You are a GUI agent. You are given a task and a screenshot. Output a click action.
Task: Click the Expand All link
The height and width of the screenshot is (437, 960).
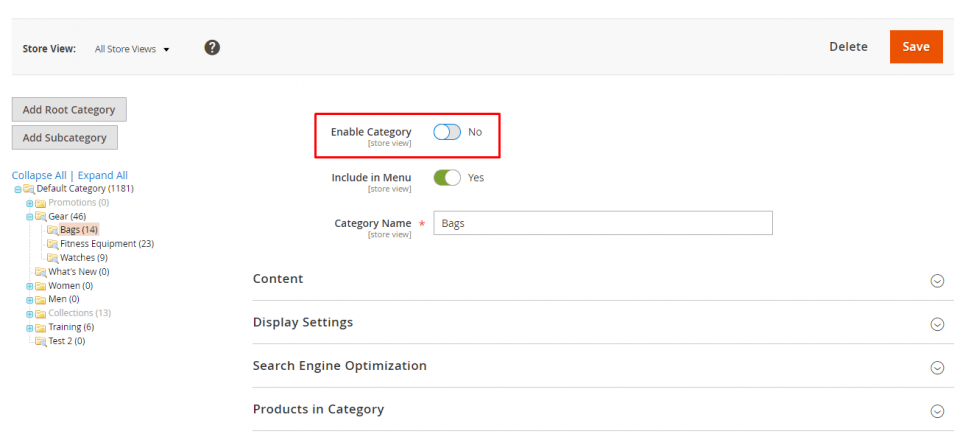tap(103, 175)
